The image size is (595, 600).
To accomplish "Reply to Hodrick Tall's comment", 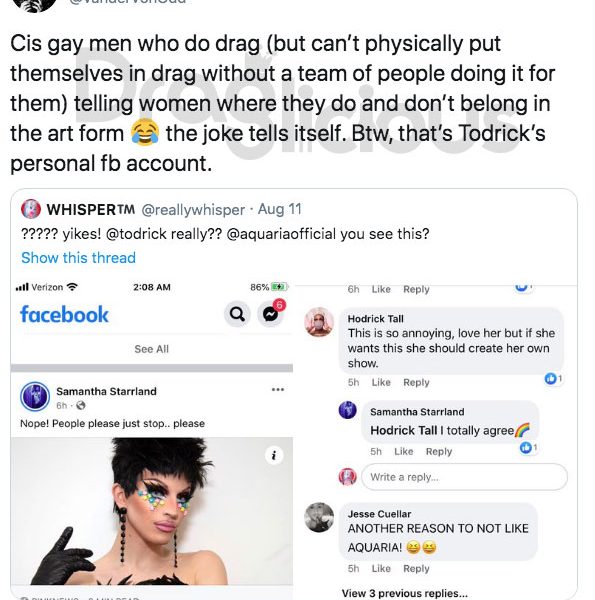I will (416, 382).
